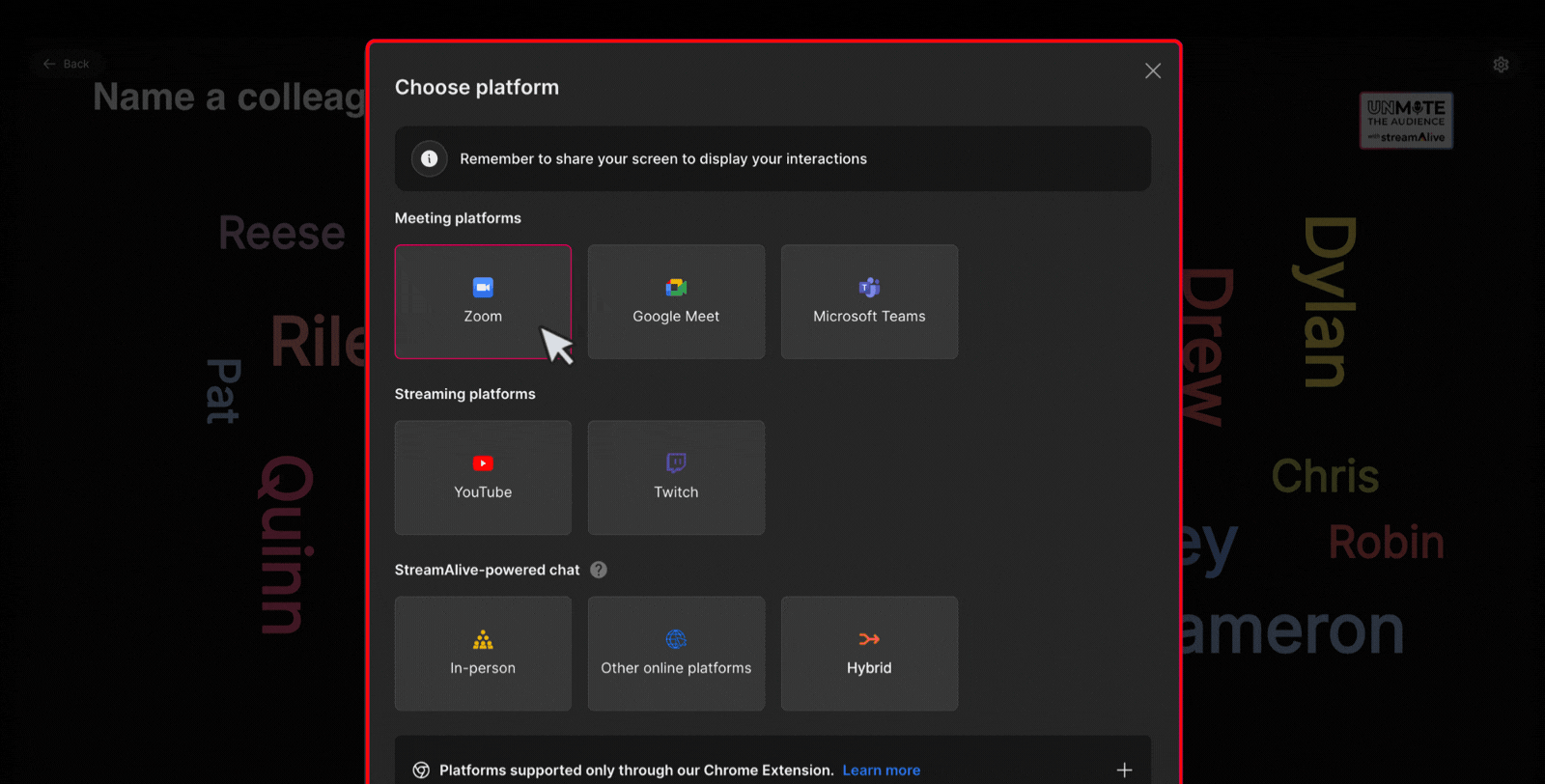This screenshot has width=1545, height=784.
Task: Click the word Dylan in the word cloud
Action: pos(1329,302)
